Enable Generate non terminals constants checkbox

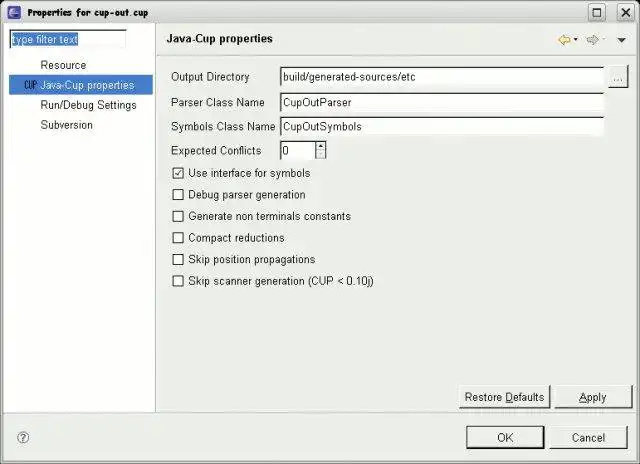tap(178, 216)
